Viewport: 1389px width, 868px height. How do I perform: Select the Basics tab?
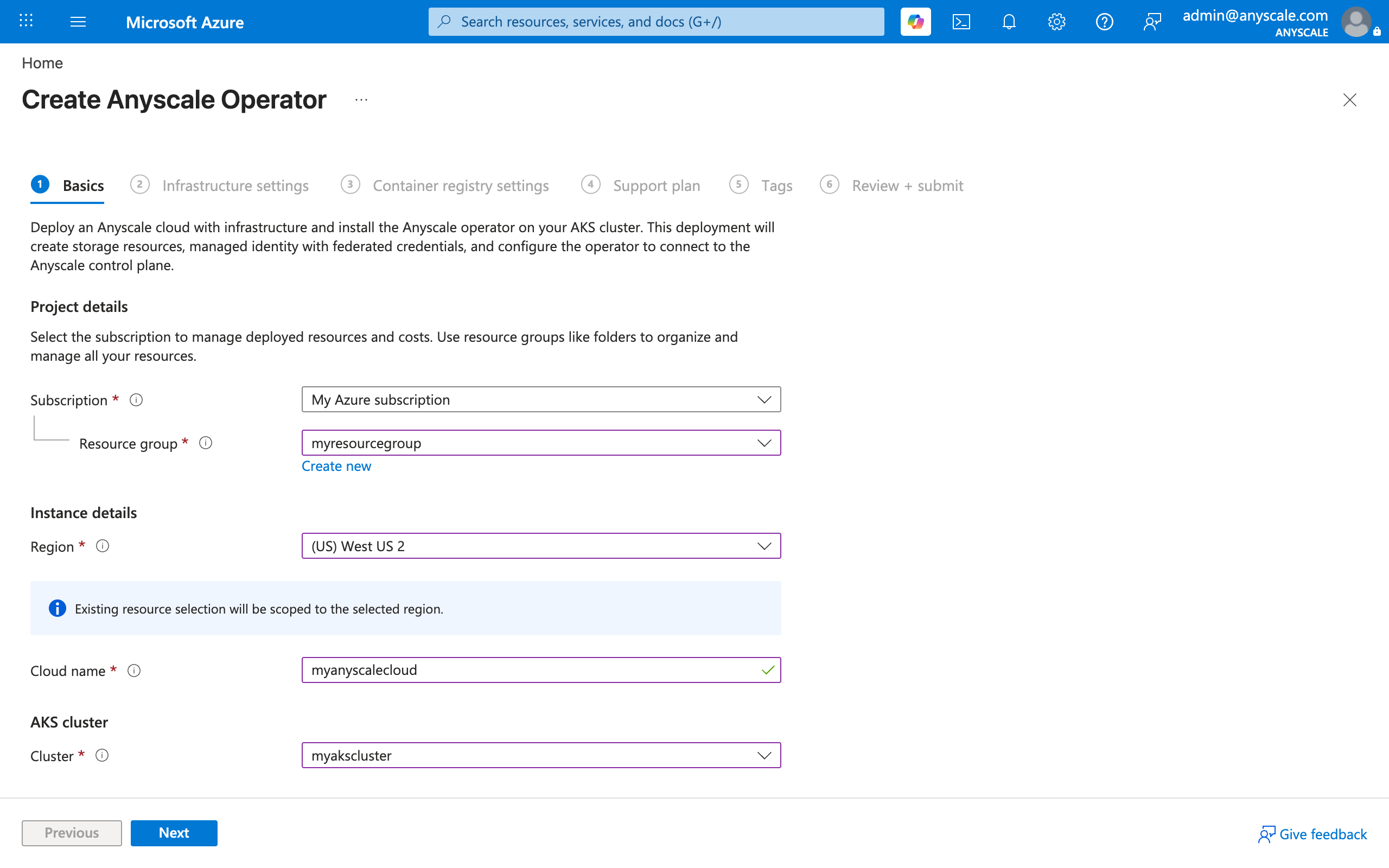pos(68,186)
